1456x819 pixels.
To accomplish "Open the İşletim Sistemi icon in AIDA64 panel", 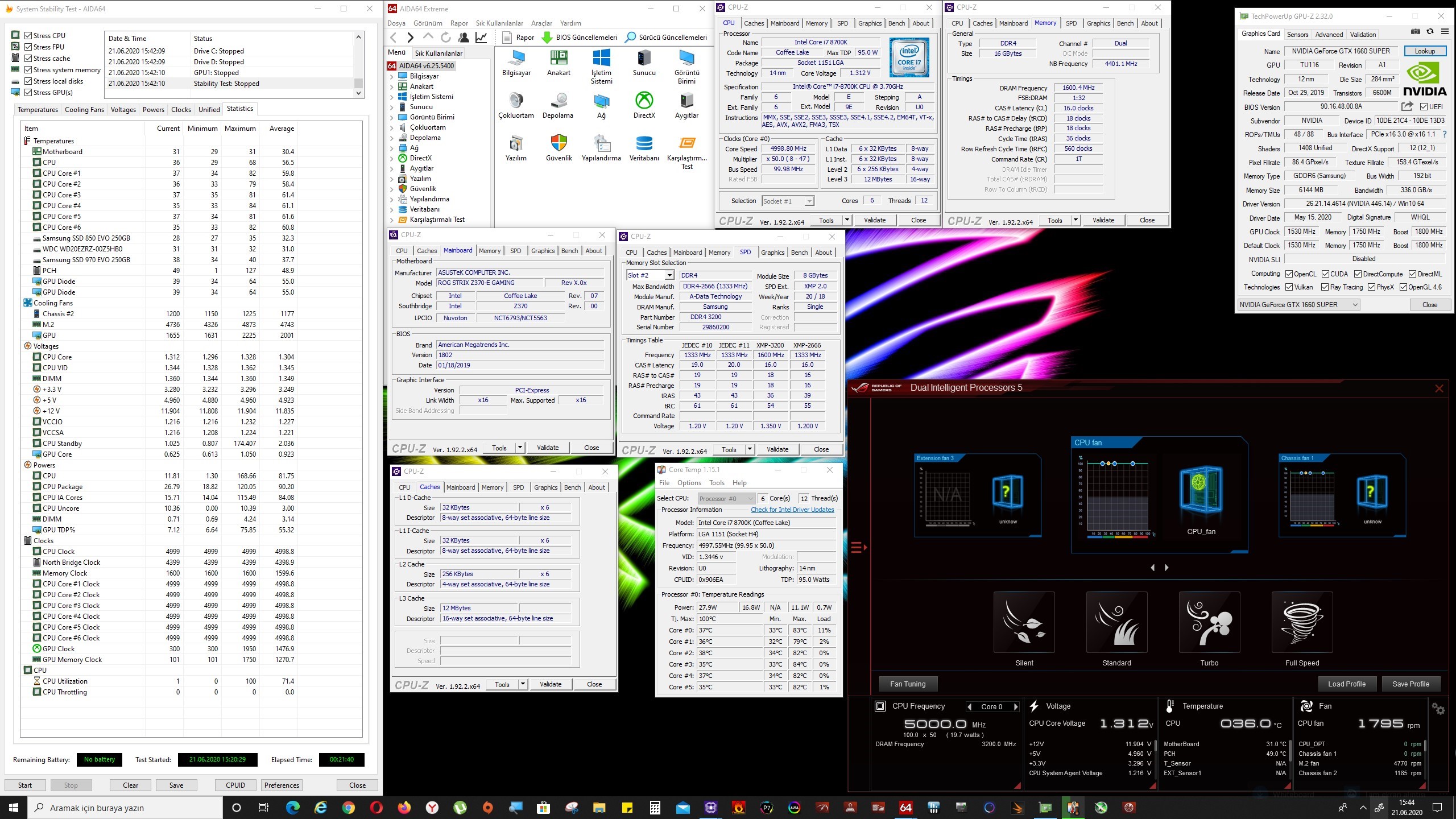I will pos(601,58).
